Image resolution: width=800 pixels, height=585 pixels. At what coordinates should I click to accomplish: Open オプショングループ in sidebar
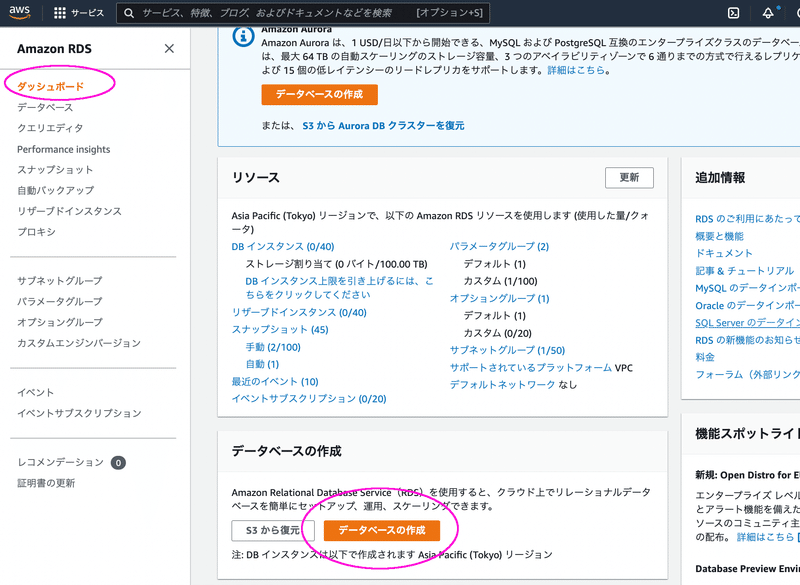(x=60, y=322)
